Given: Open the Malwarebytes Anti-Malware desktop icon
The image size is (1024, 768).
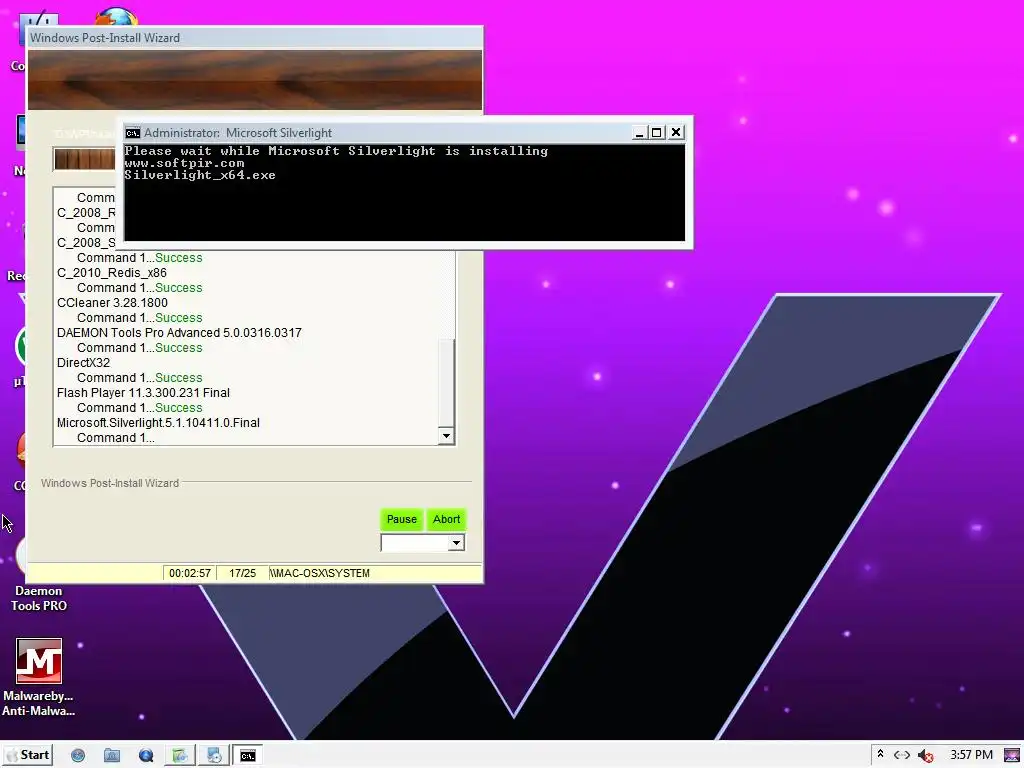Looking at the screenshot, I should point(39,677).
